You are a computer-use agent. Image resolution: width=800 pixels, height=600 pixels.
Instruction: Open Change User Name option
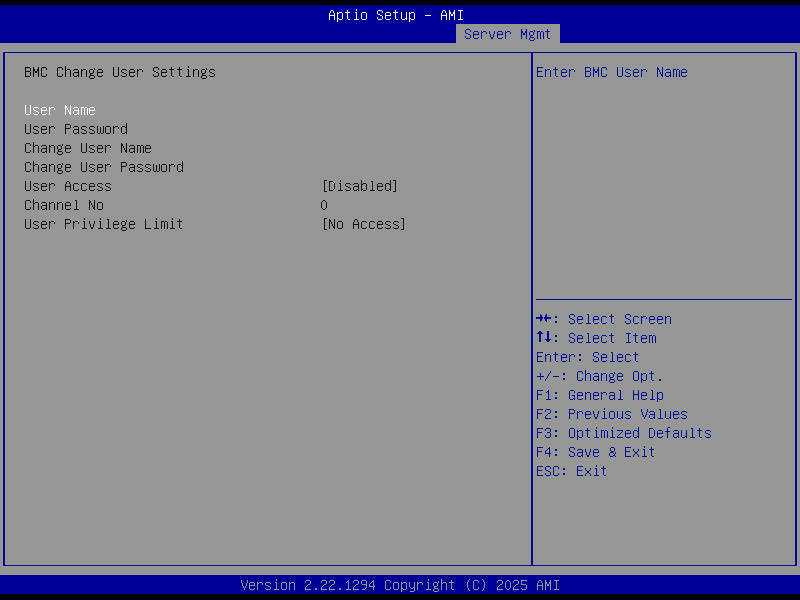[88, 148]
